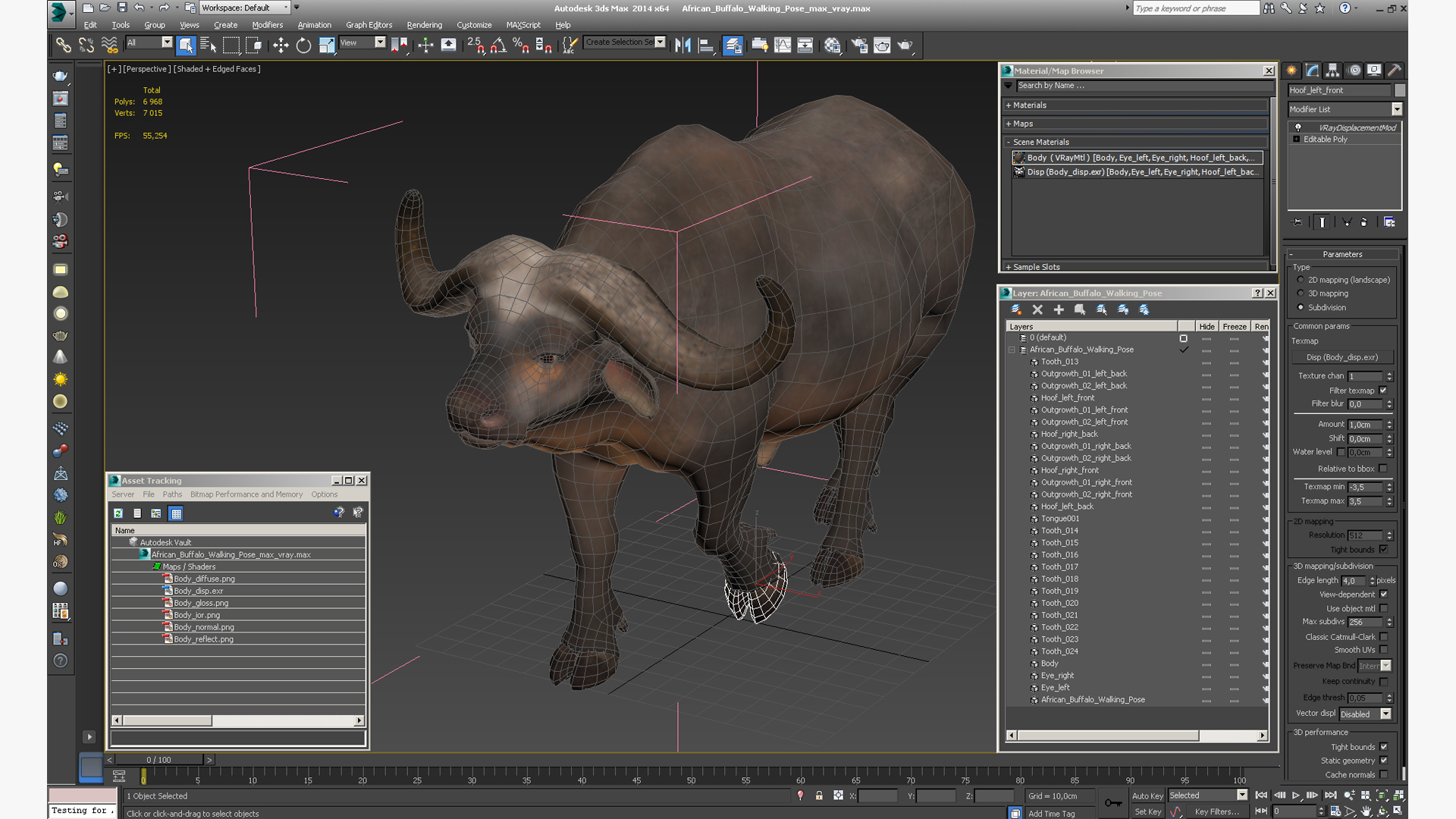This screenshot has width=1456, height=819.
Task: Click the Disp (Body_disp.exr) texmap button
Action: [1341, 357]
